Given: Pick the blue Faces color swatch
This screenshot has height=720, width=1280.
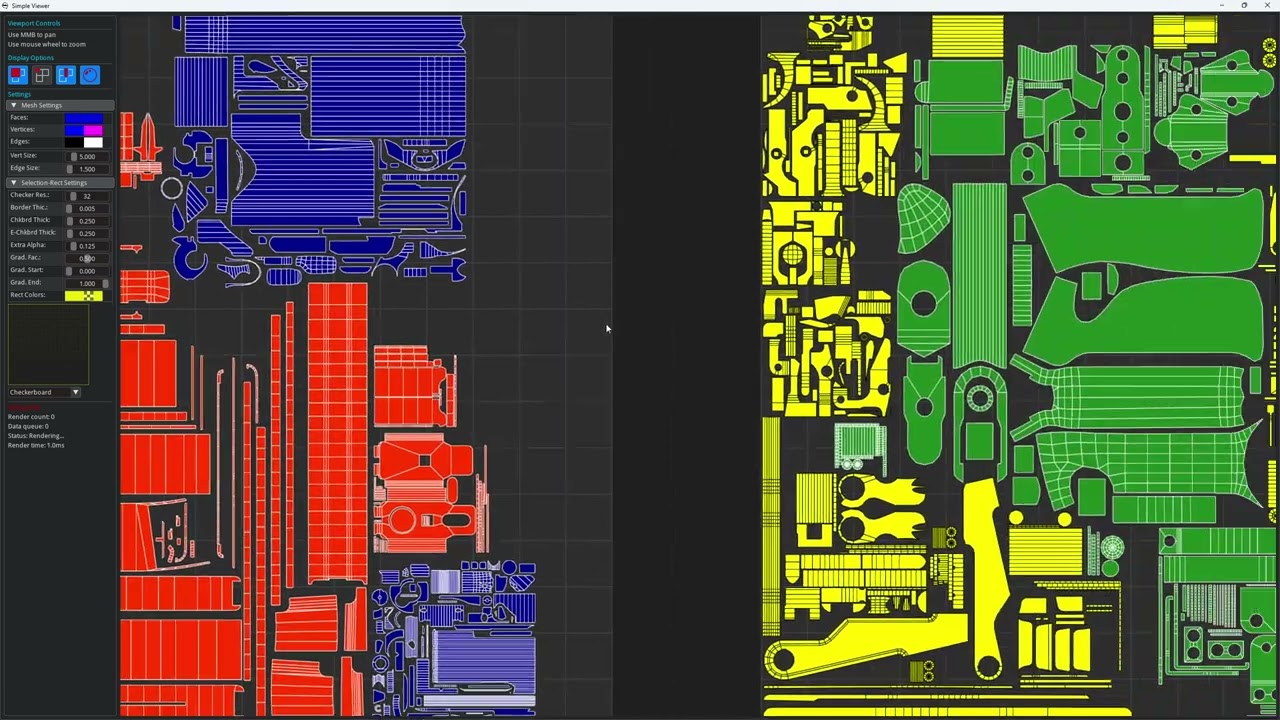Looking at the screenshot, I should [84, 117].
